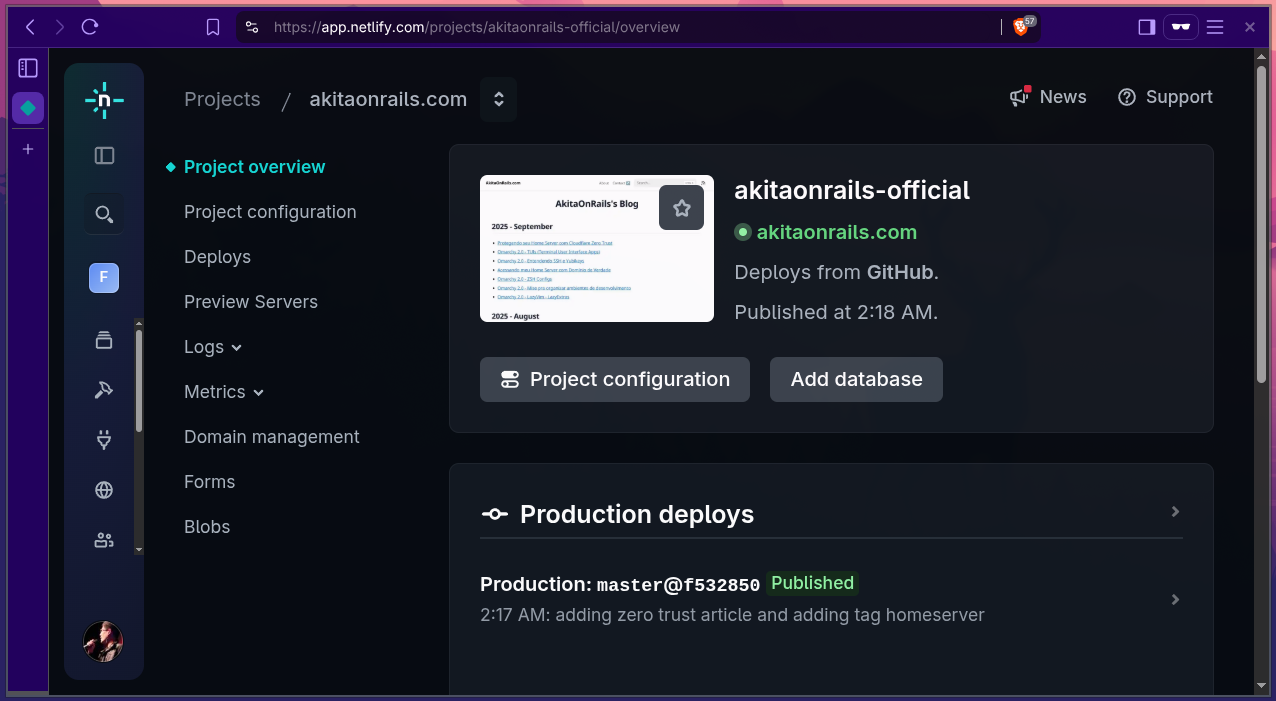Open site settings icon in address bar
The image size is (1276, 701).
(x=252, y=27)
